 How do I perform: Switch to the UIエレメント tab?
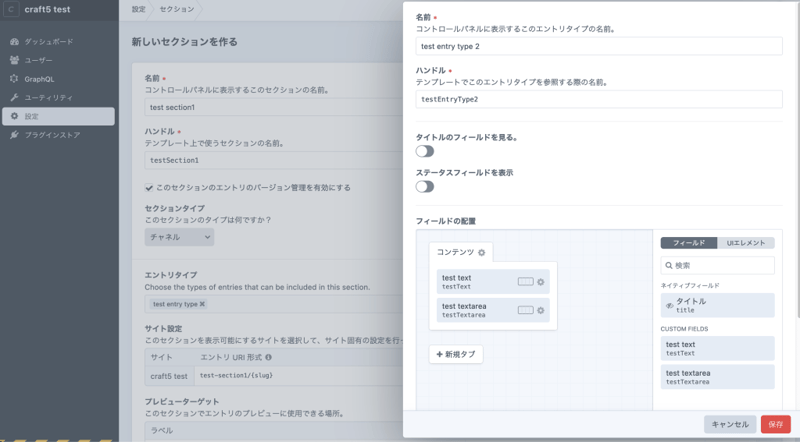click(746, 242)
